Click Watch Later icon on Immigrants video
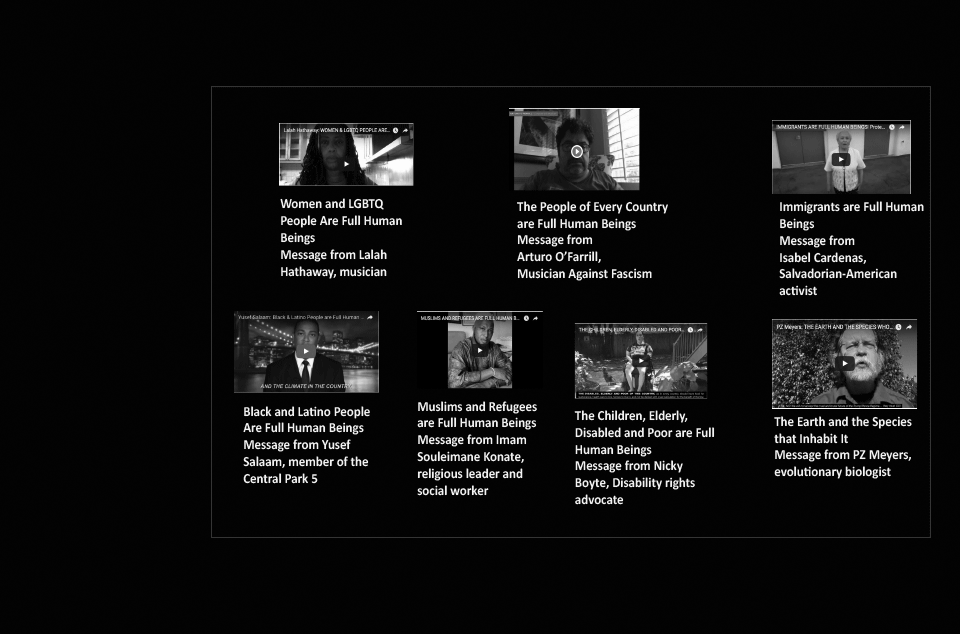Viewport: 960px width, 634px height. (x=891, y=127)
